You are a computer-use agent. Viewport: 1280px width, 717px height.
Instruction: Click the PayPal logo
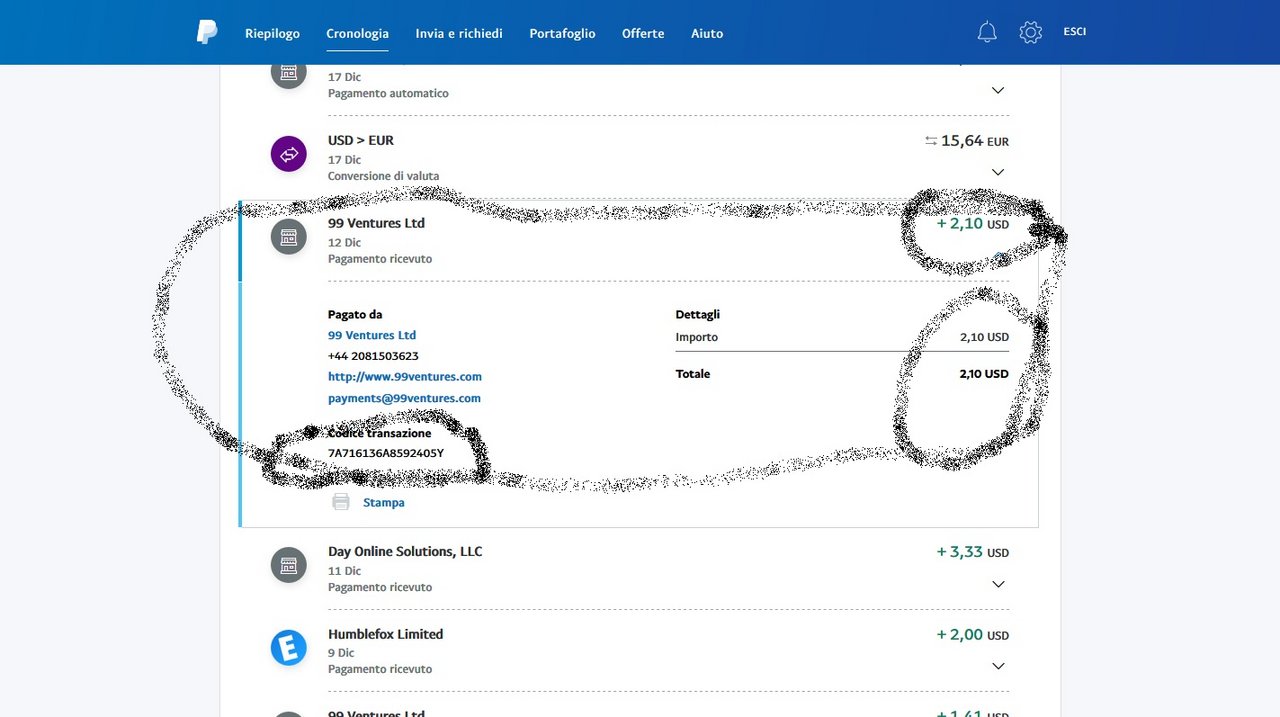[x=207, y=33]
